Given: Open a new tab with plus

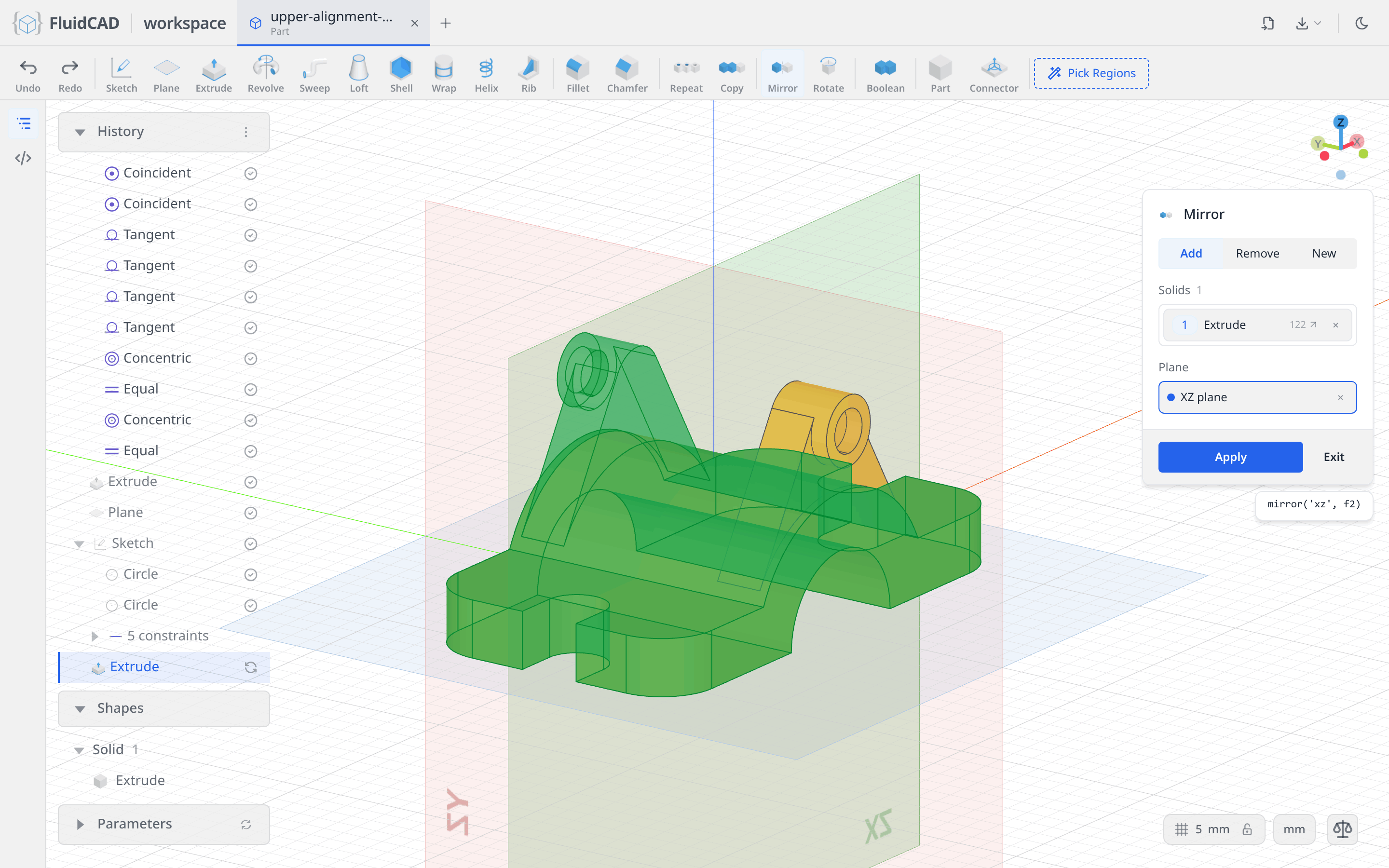Looking at the screenshot, I should (x=446, y=23).
